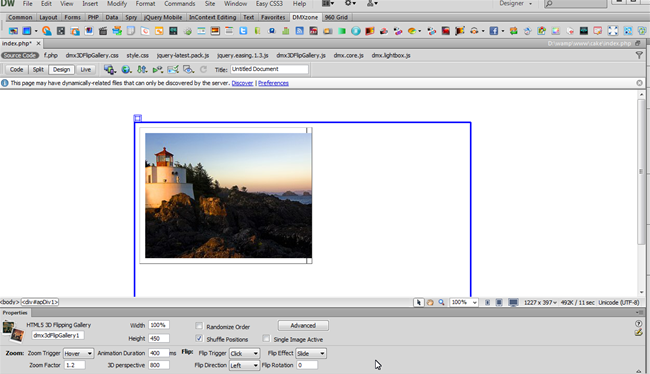Enable the Single Image Active checkbox

pos(266,339)
